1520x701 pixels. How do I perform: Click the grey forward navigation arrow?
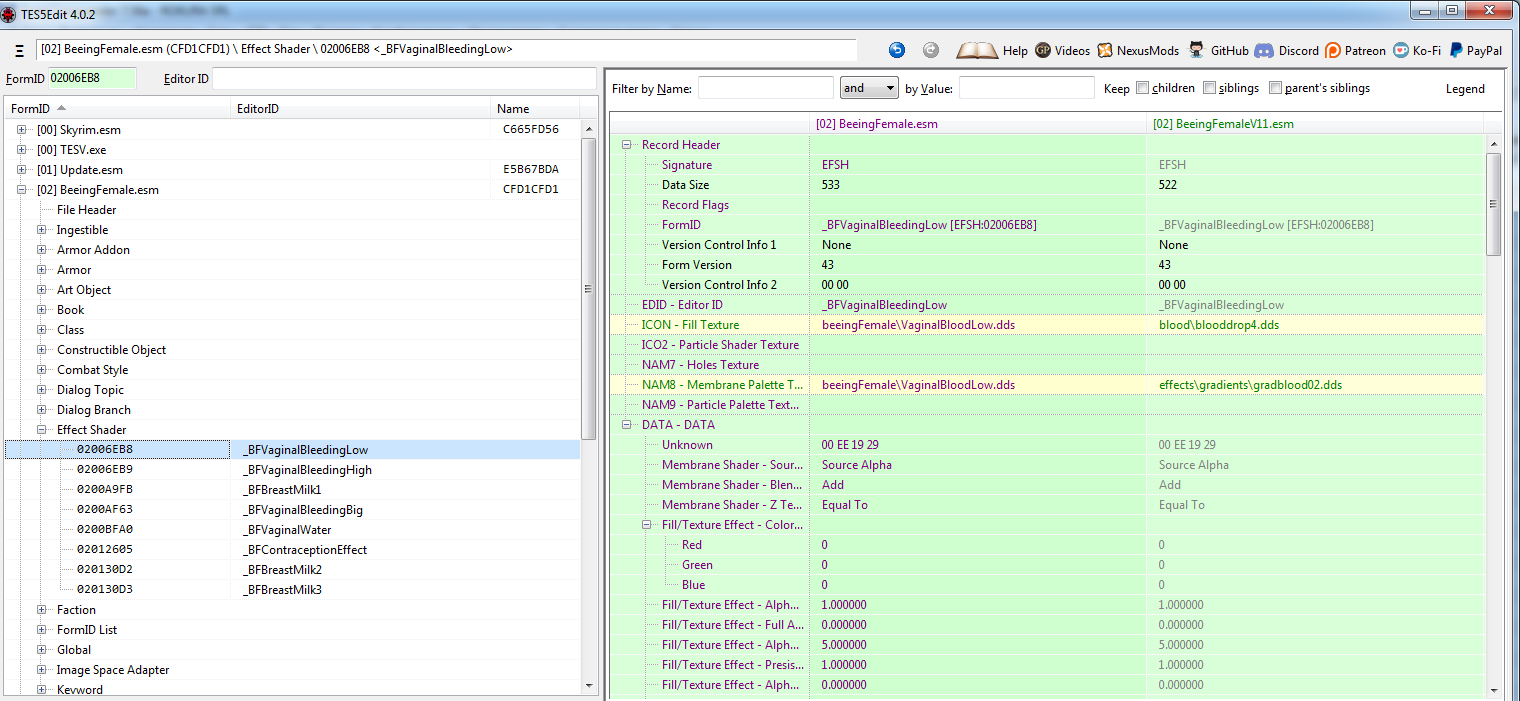tap(930, 50)
